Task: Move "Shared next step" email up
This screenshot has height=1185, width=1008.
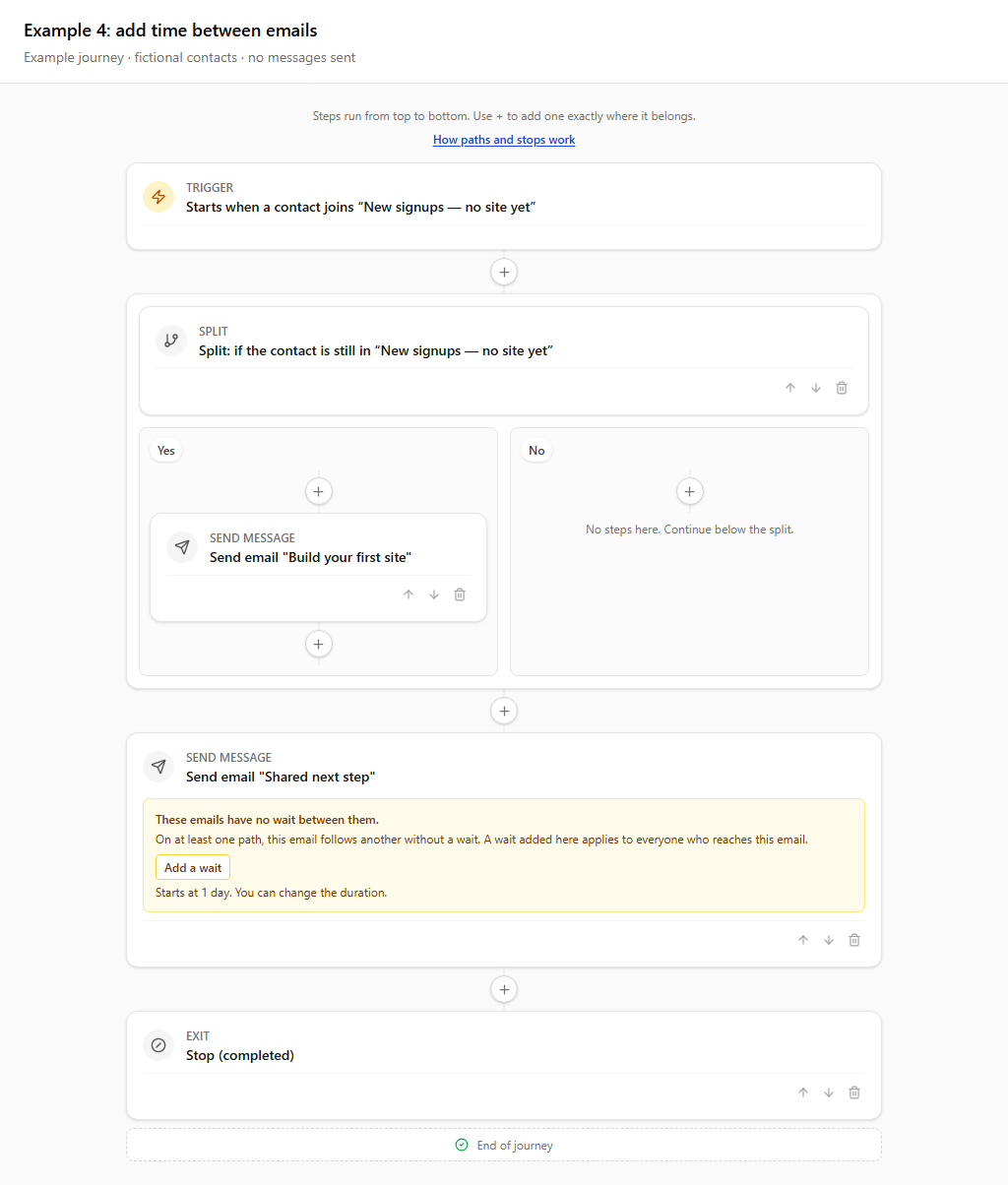Action: pyautogui.click(x=803, y=940)
